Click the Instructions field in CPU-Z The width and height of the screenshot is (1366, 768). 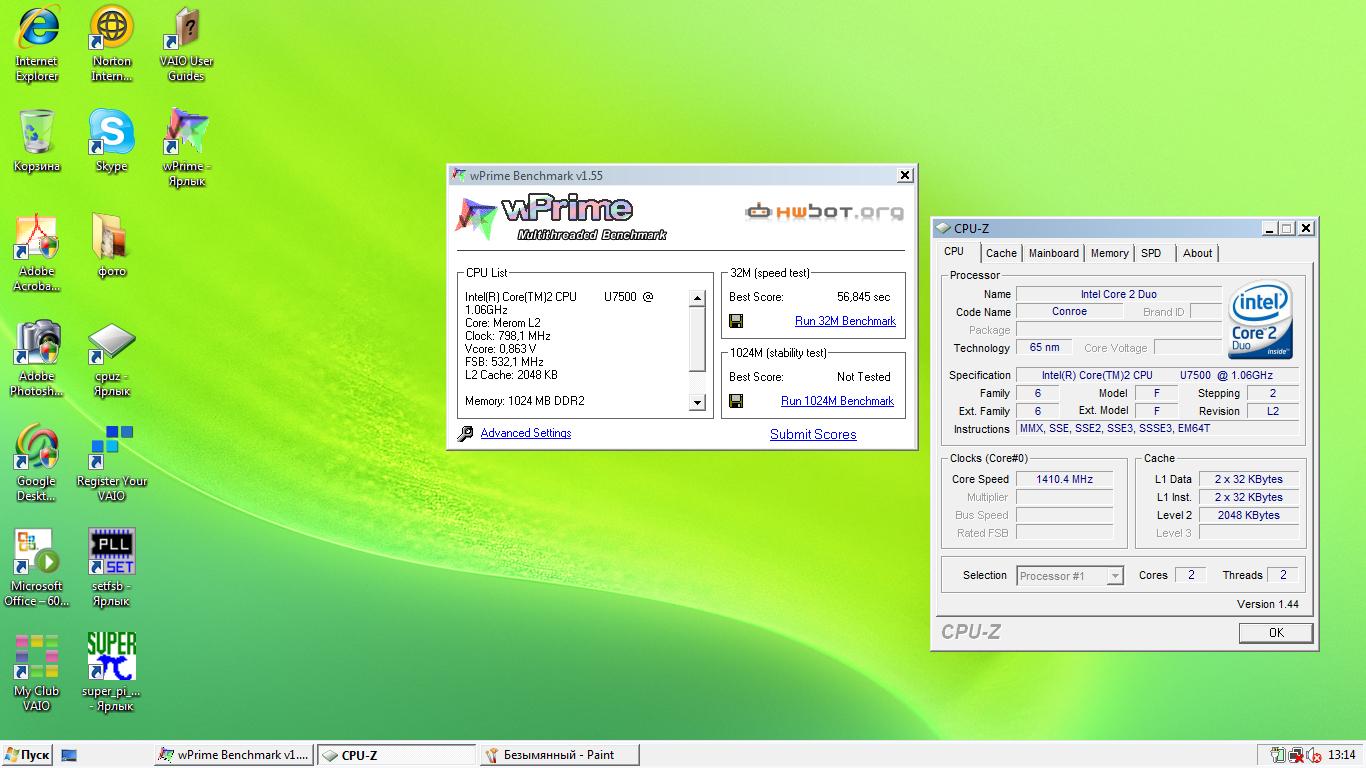[1157, 428]
